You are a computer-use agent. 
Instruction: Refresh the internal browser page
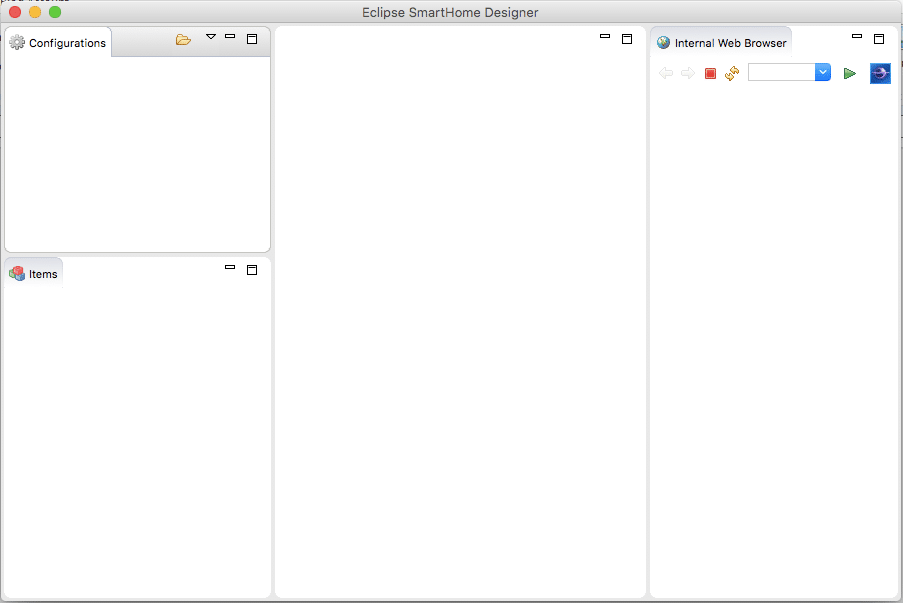click(x=732, y=73)
